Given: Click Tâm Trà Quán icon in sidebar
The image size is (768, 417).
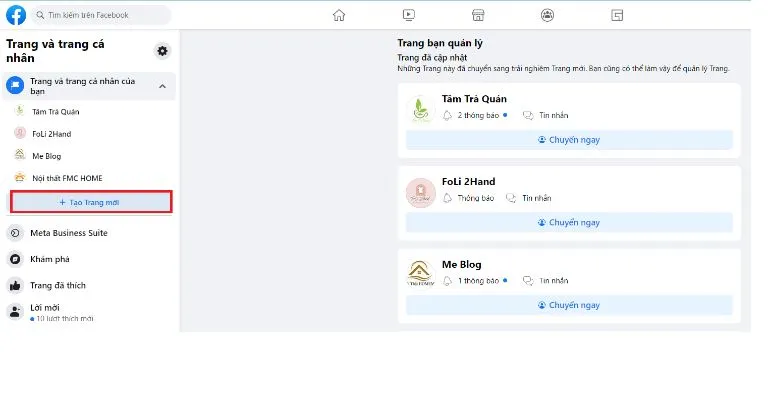Looking at the screenshot, I should point(20,111).
